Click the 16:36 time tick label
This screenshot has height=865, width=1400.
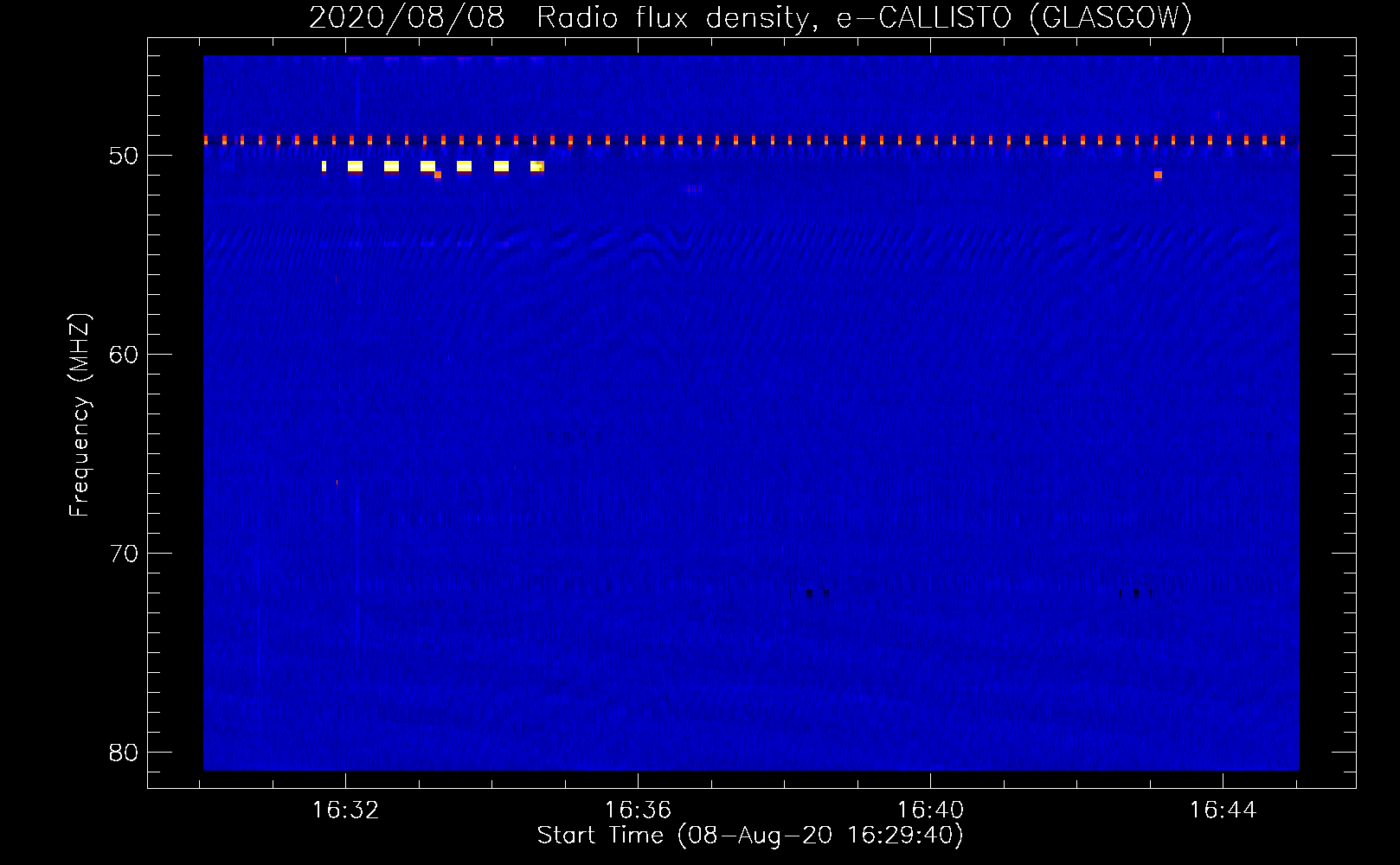[x=638, y=811]
